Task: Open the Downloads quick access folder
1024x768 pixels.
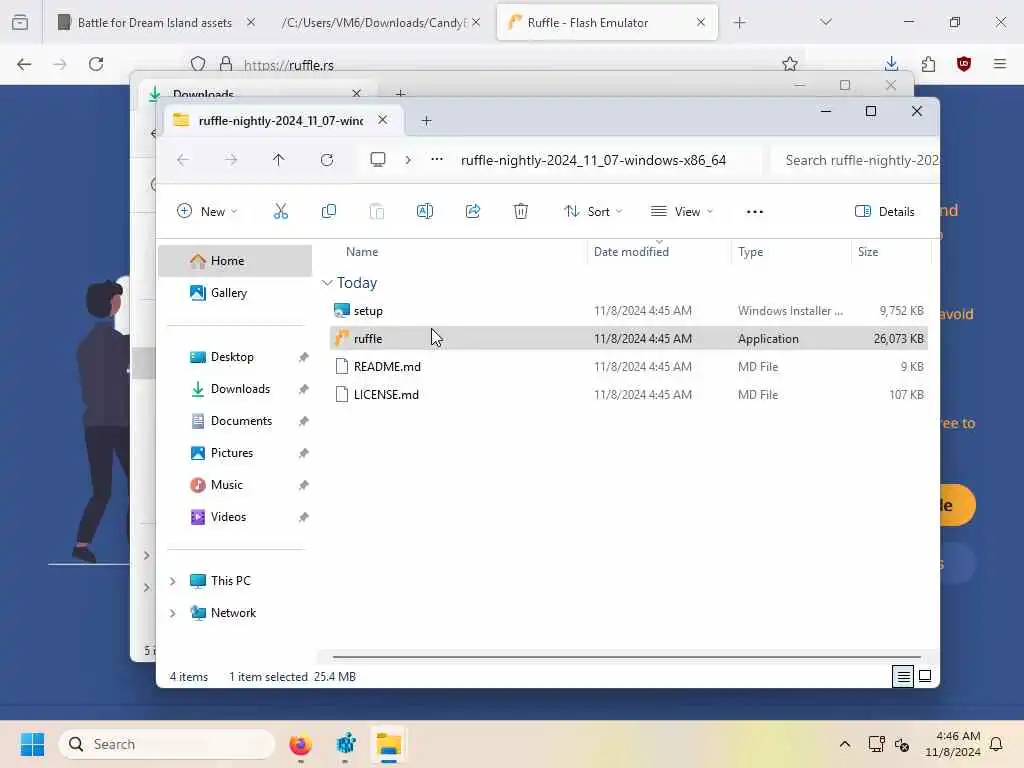Action: (235, 389)
